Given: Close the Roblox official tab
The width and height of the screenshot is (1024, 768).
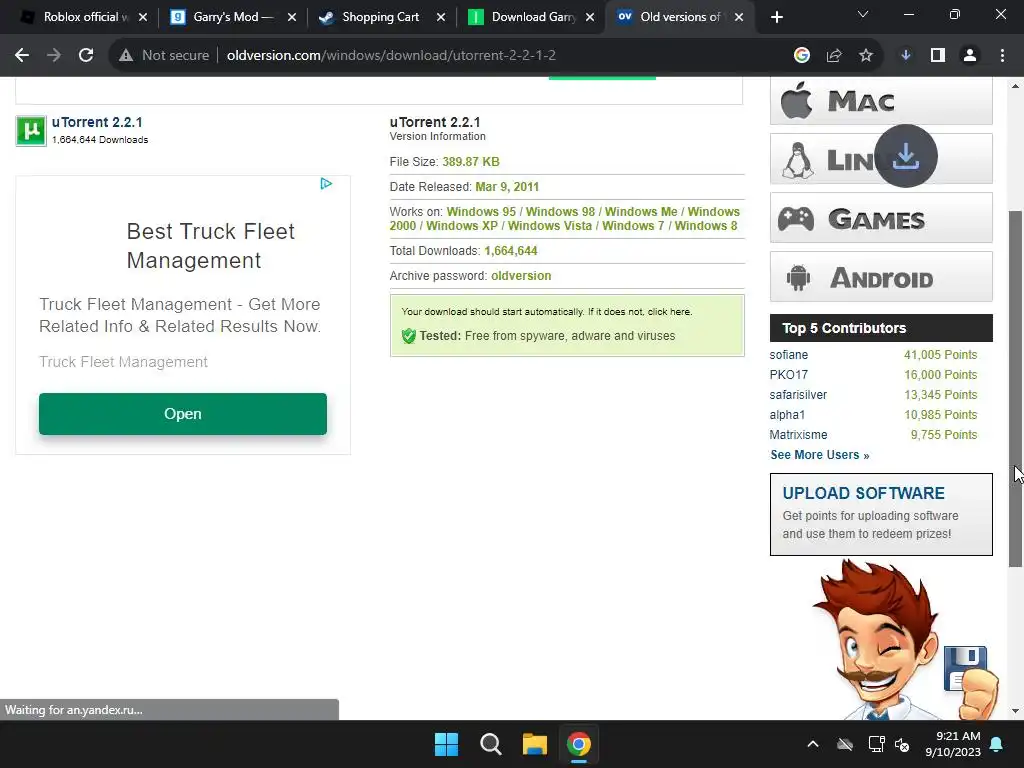Looking at the screenshot, I should 143,17.
